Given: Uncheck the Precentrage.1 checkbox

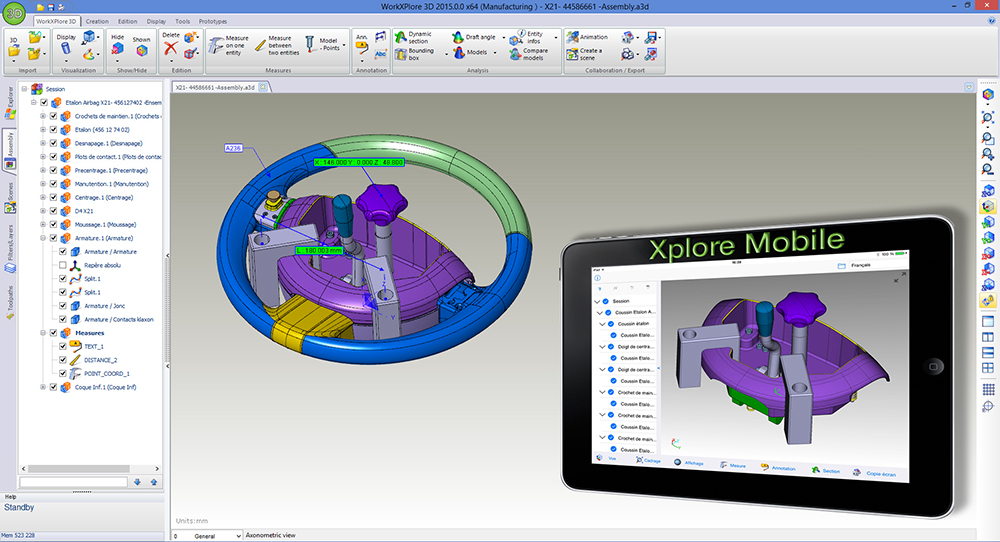Looking at the screenshot, I should click(x=54, y=170).
